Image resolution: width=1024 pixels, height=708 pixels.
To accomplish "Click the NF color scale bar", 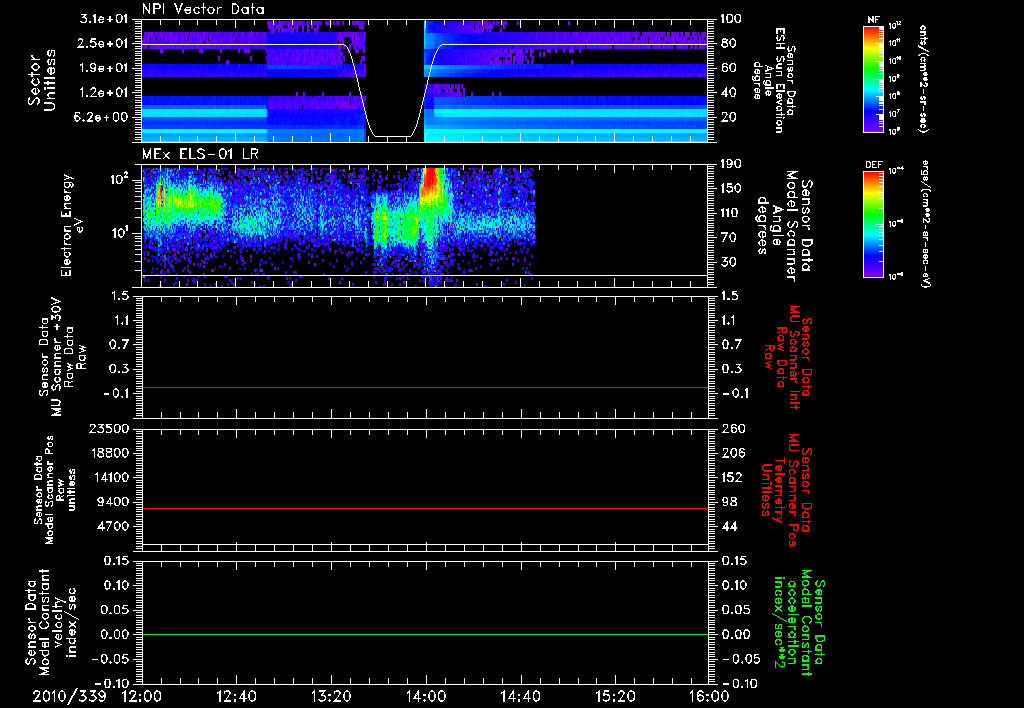I will (873, 79).
